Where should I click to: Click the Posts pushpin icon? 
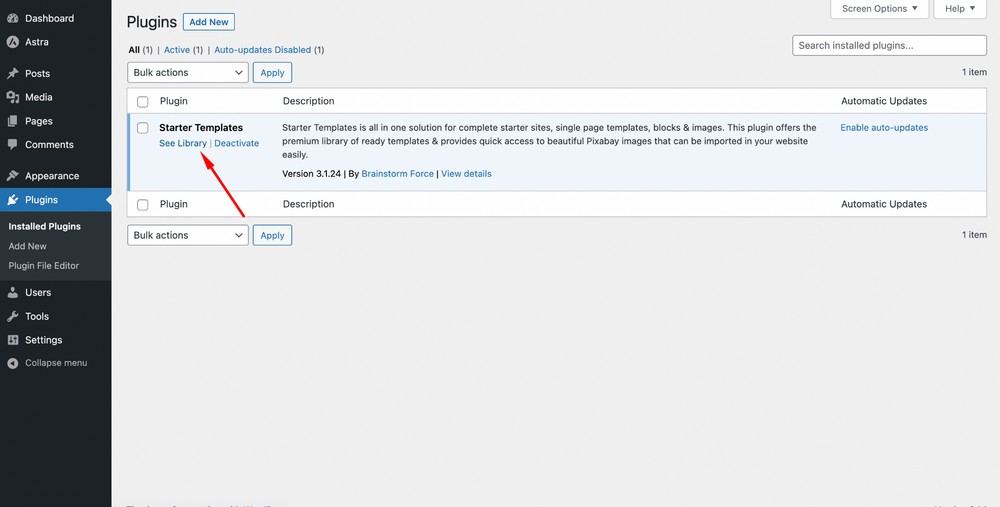pyautogui.click(x=13, y=73)
